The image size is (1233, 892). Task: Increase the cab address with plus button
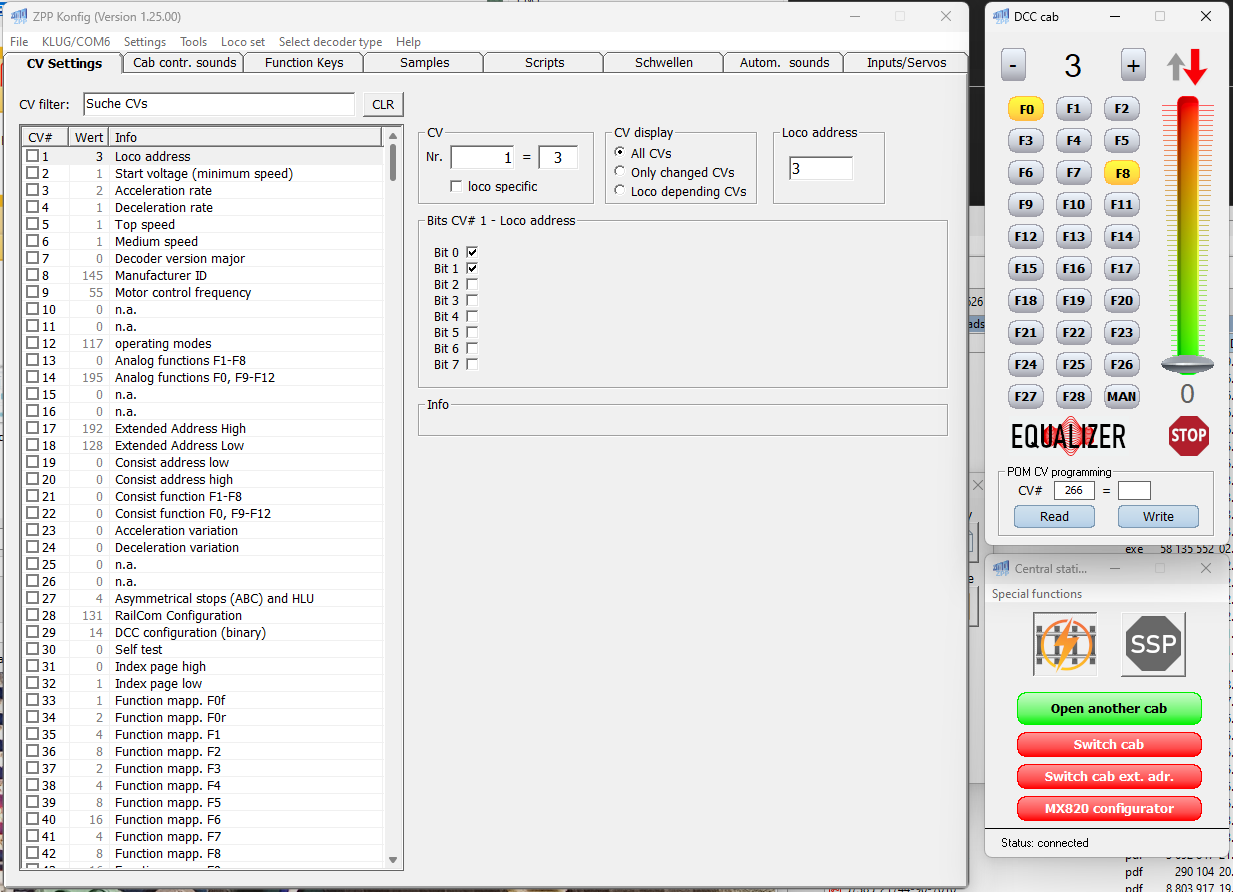1133,67
